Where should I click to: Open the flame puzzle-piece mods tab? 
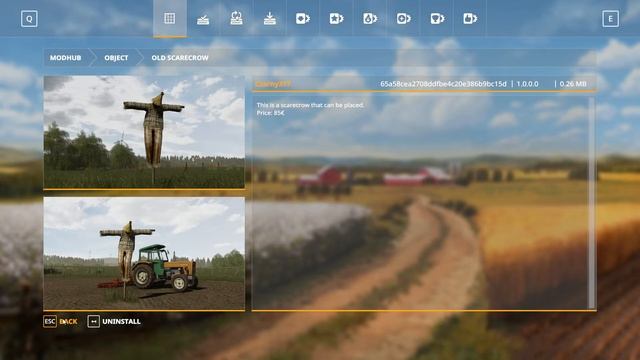point(370,18)
